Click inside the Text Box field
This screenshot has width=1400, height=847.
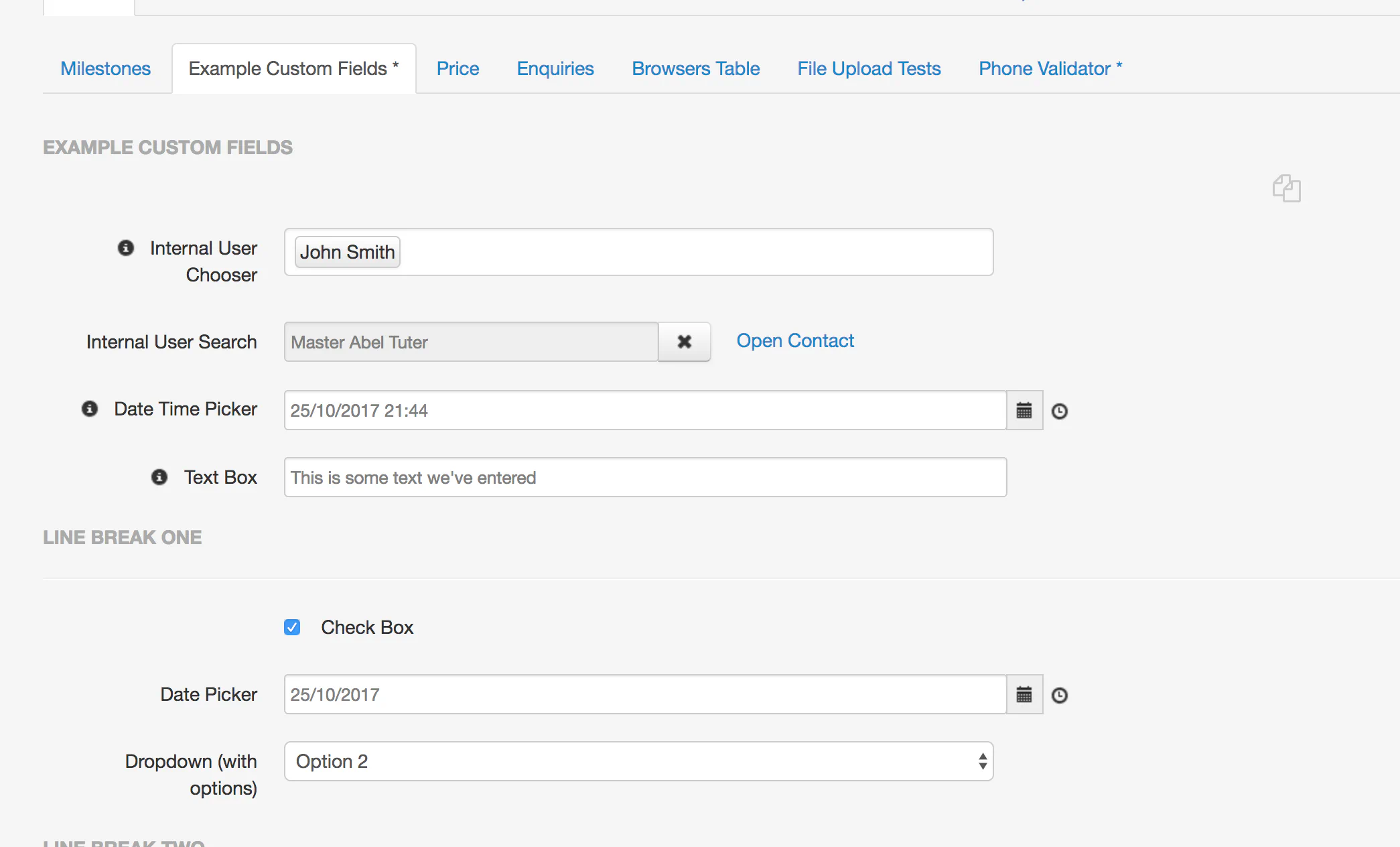pos(644,477)
